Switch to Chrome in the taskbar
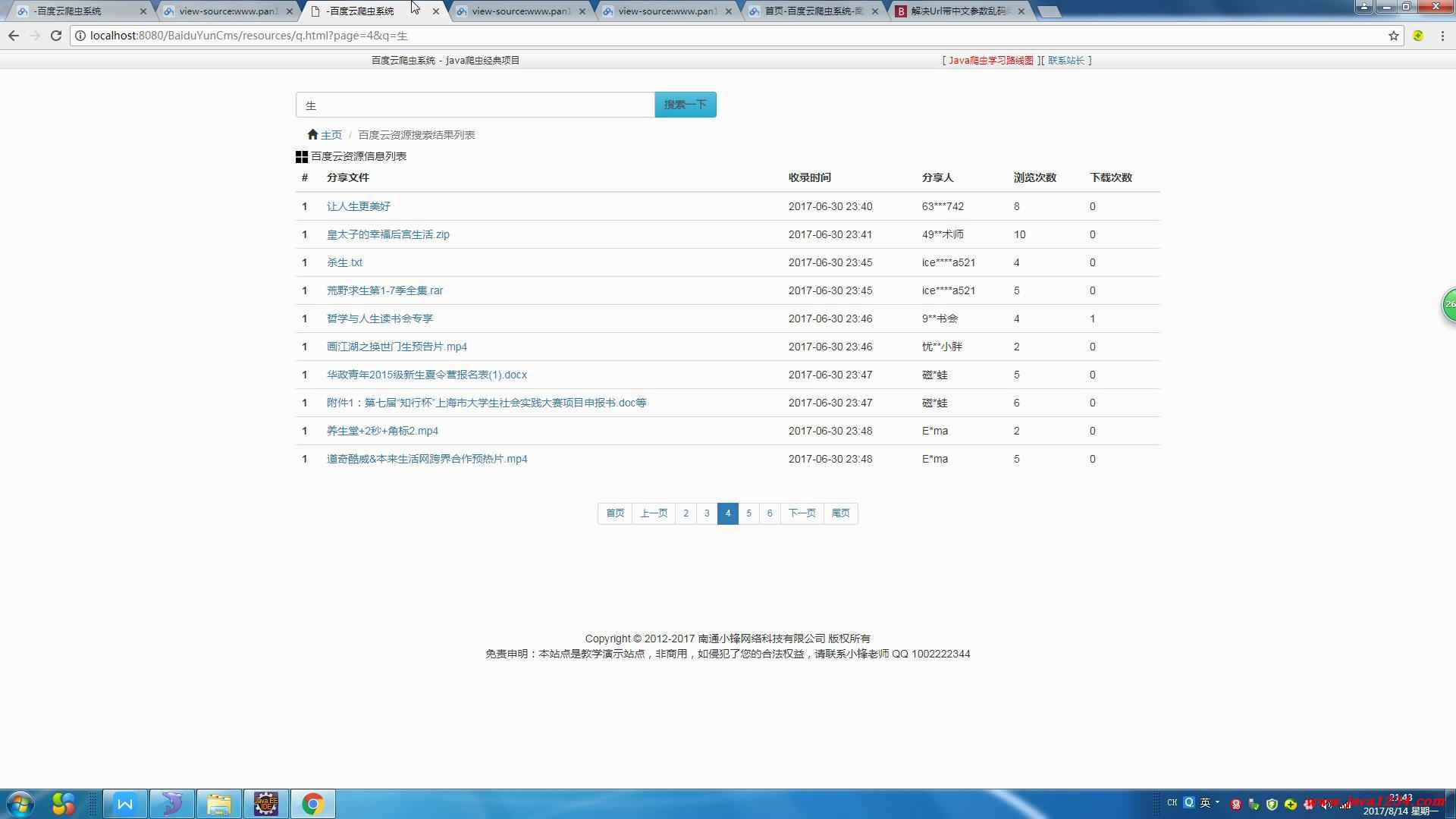This screenshot has width=1456, height=819. [313, 804]
